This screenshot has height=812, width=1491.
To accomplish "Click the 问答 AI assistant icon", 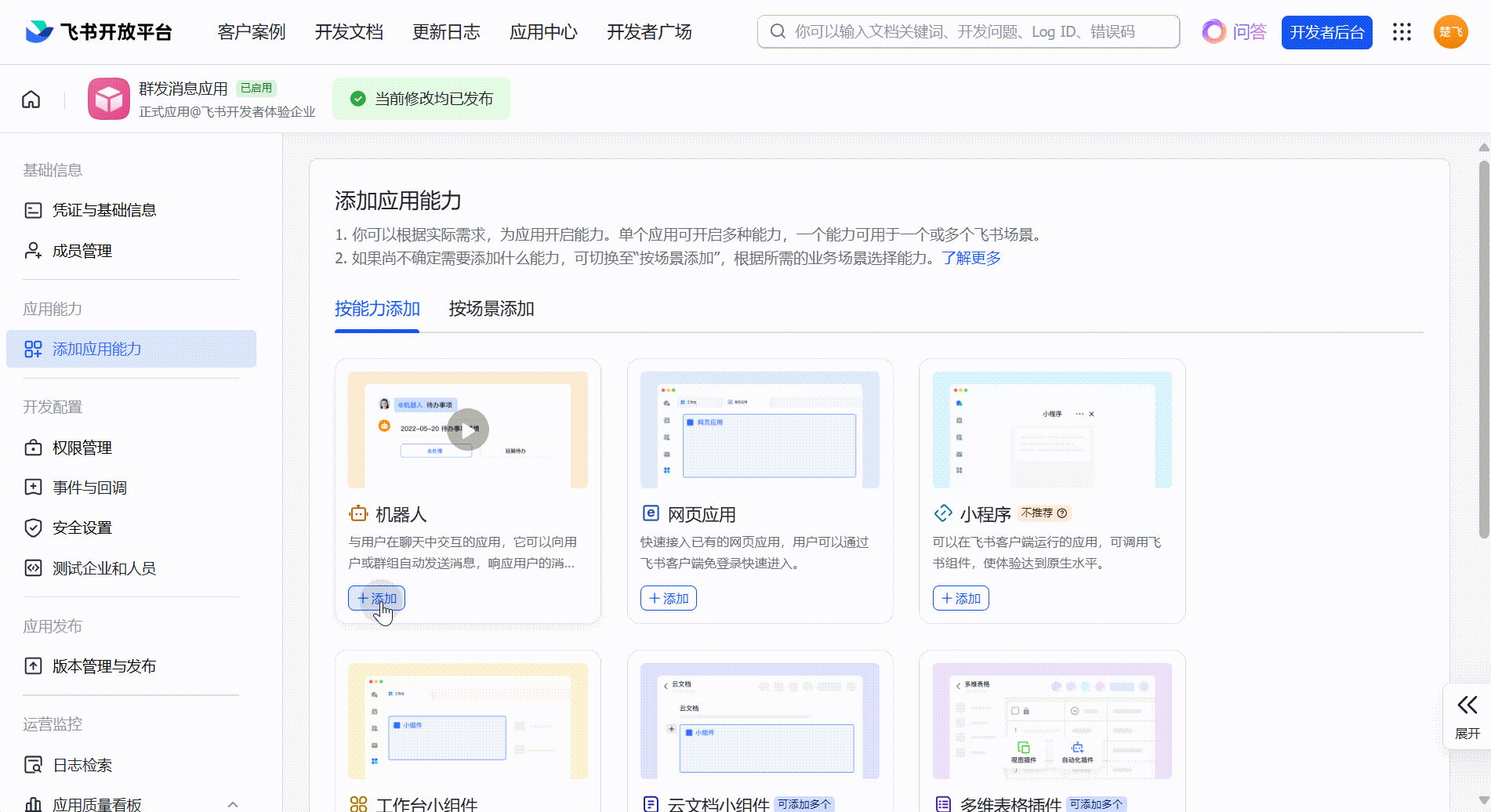I will click(1213, 32).
